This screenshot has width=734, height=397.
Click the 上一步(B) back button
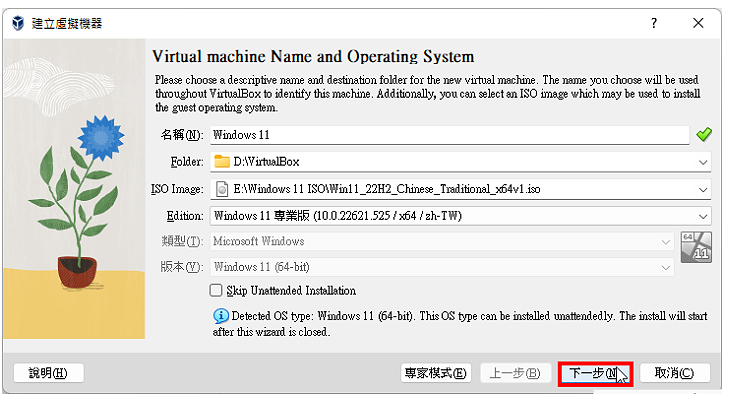(515, 373)
